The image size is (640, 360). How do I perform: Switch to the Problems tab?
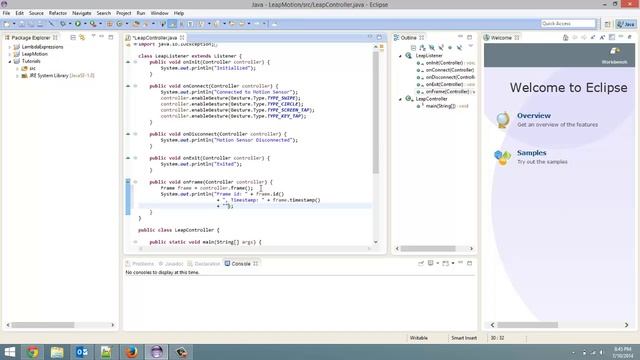tap(140, 264)
